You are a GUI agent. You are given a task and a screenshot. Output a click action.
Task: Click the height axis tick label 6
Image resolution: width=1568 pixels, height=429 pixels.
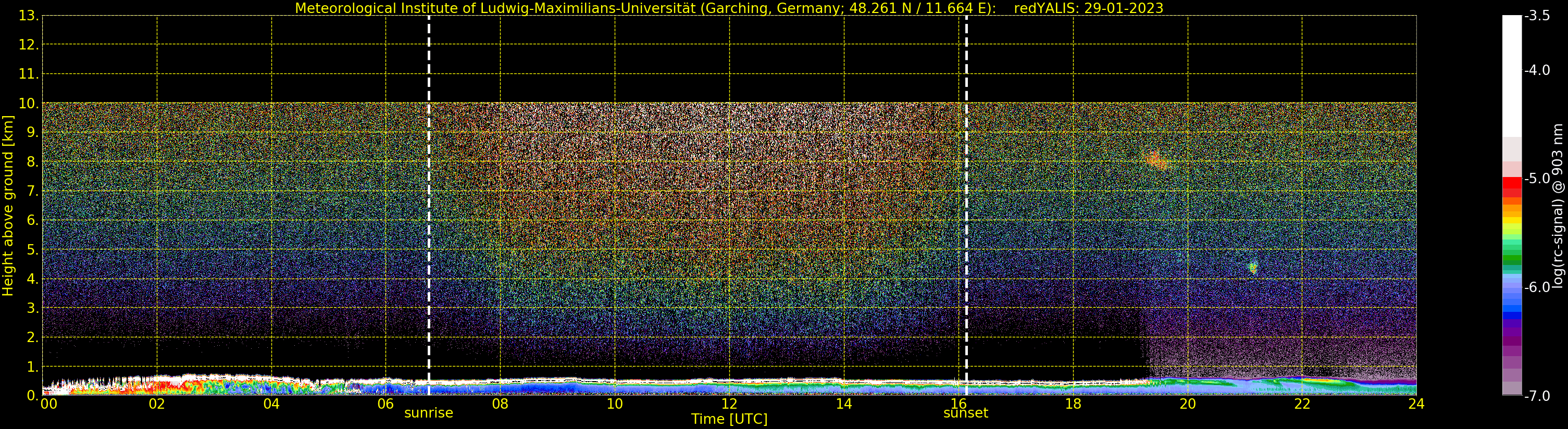tap(32, 220)
